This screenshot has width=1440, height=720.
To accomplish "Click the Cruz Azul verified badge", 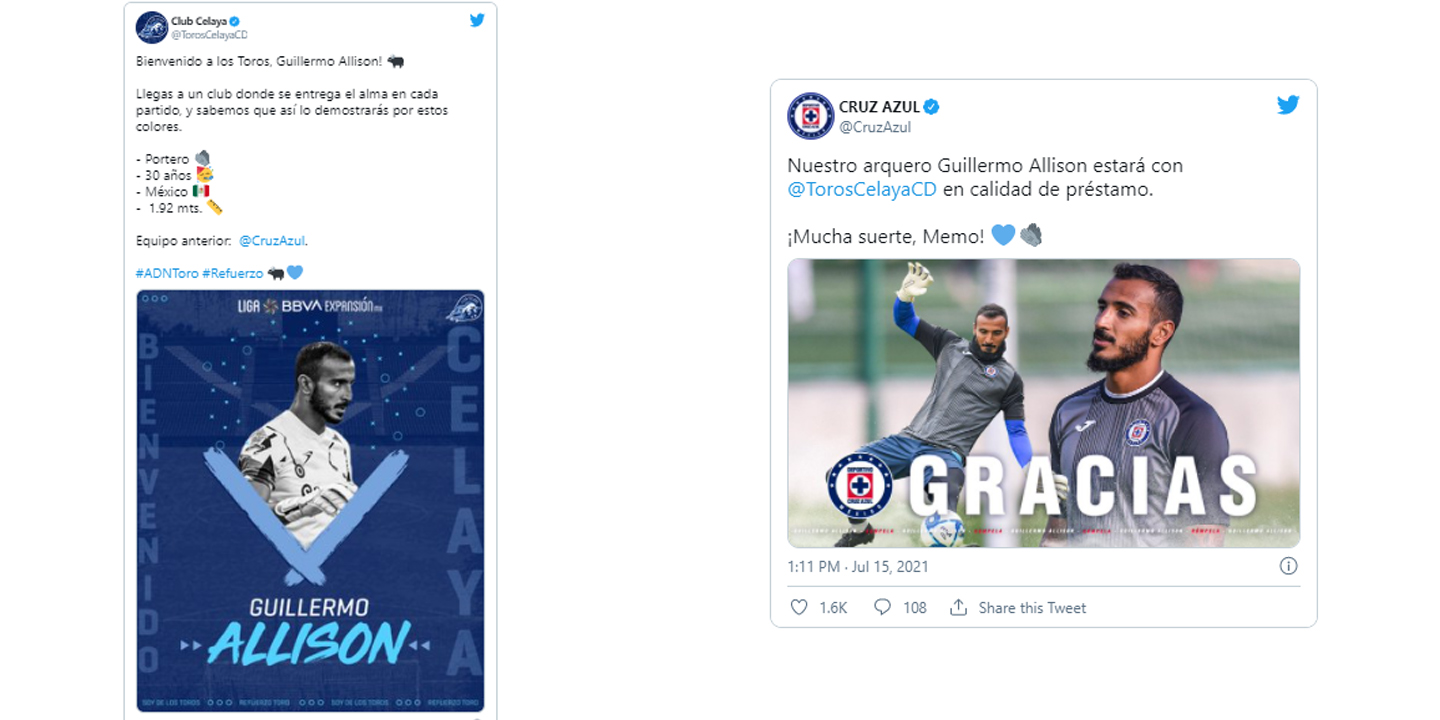I will click(931, 107).
